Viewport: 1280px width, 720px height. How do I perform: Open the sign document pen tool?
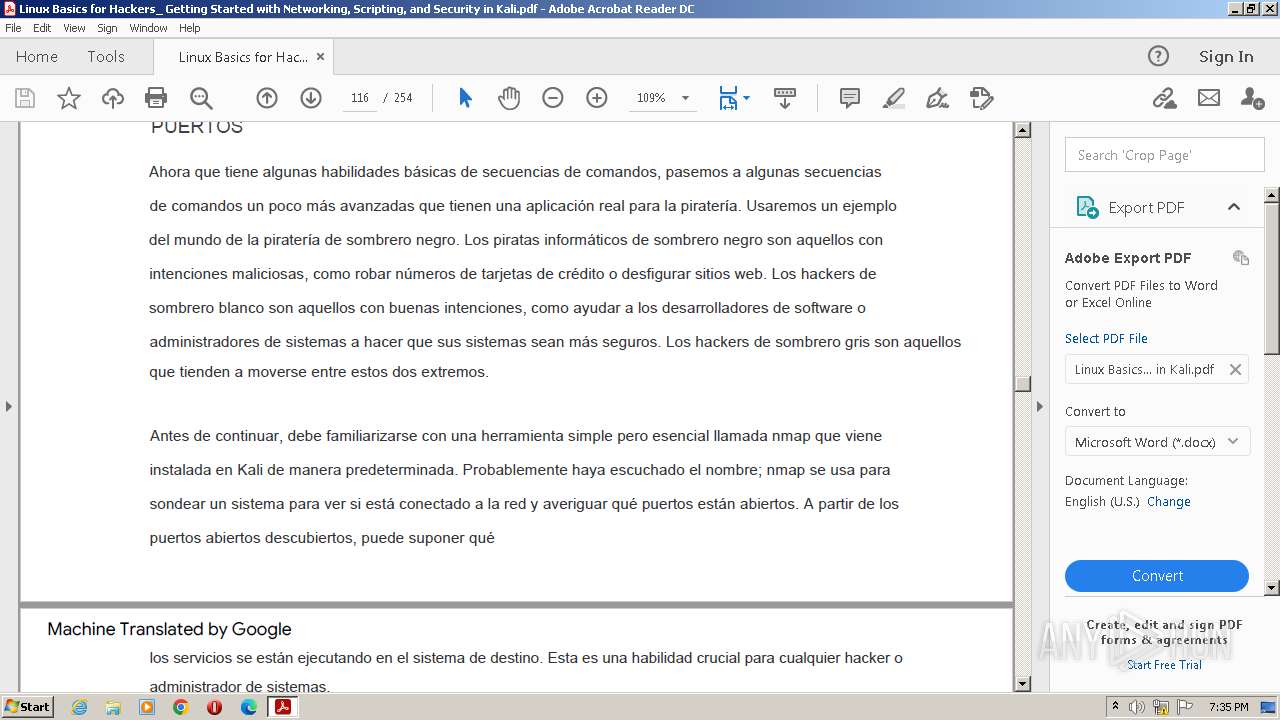[x=938, y=98]
